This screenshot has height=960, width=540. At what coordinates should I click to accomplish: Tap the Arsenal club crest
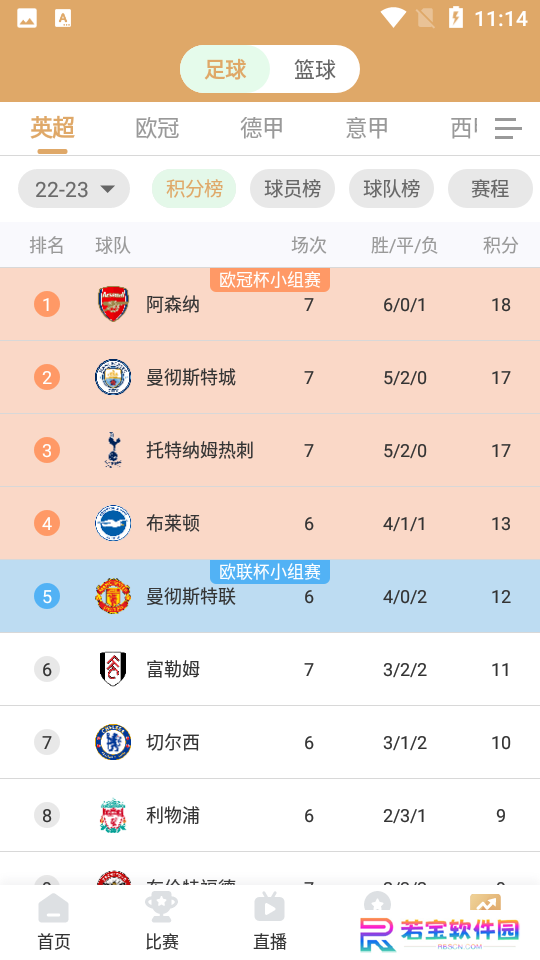(x=113, y=304)
